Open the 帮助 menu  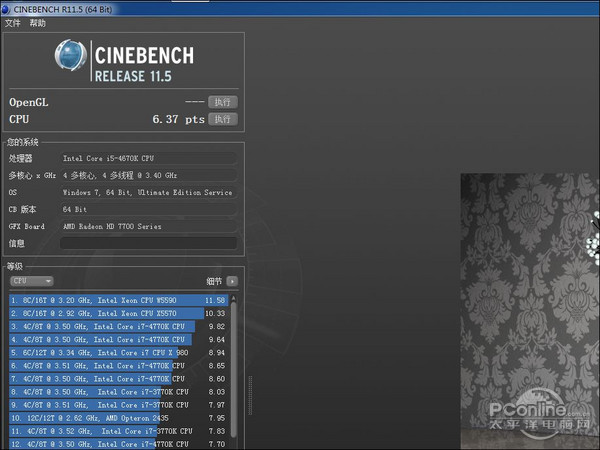pos(38,23)
